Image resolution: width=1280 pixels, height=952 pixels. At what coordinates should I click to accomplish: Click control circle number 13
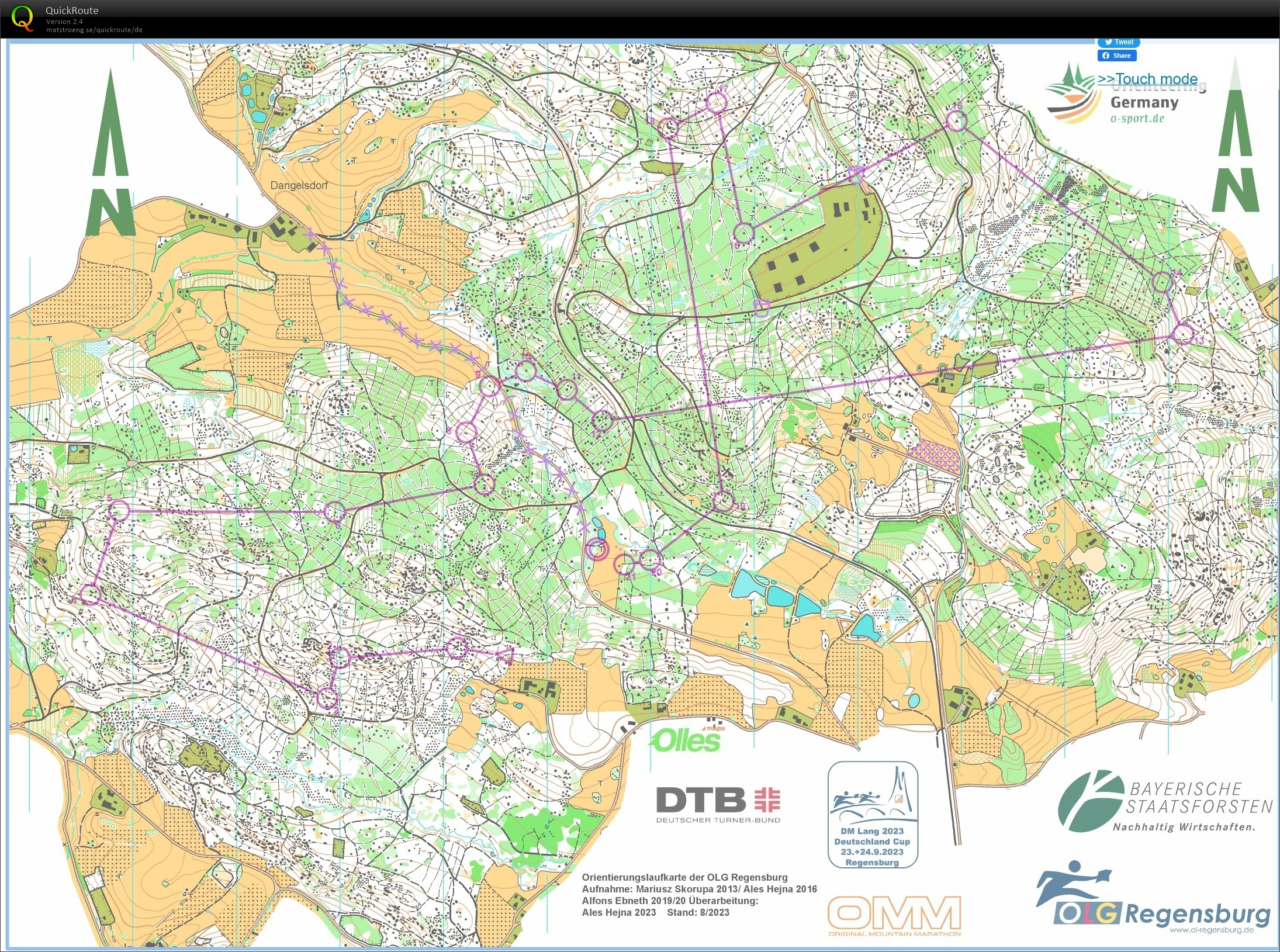pyautogui.click(x=1183, y=334)
